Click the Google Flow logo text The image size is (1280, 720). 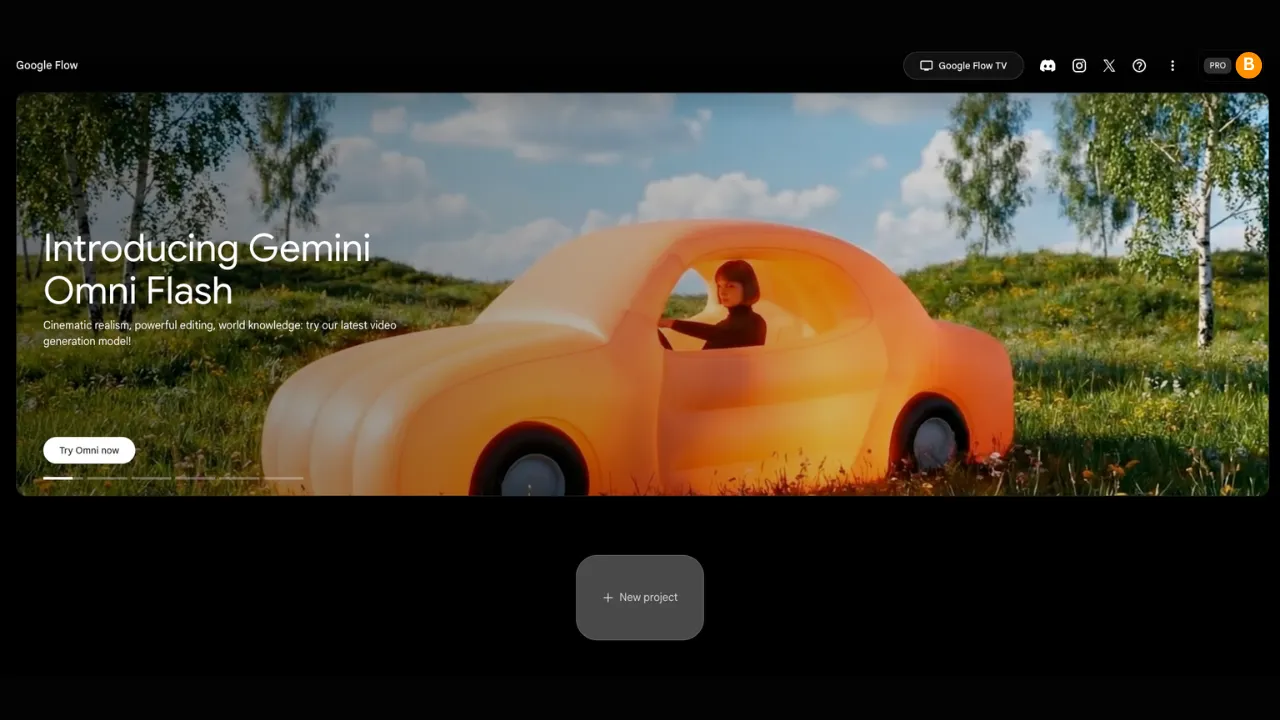pyautogui.click(x=47, y=65)
